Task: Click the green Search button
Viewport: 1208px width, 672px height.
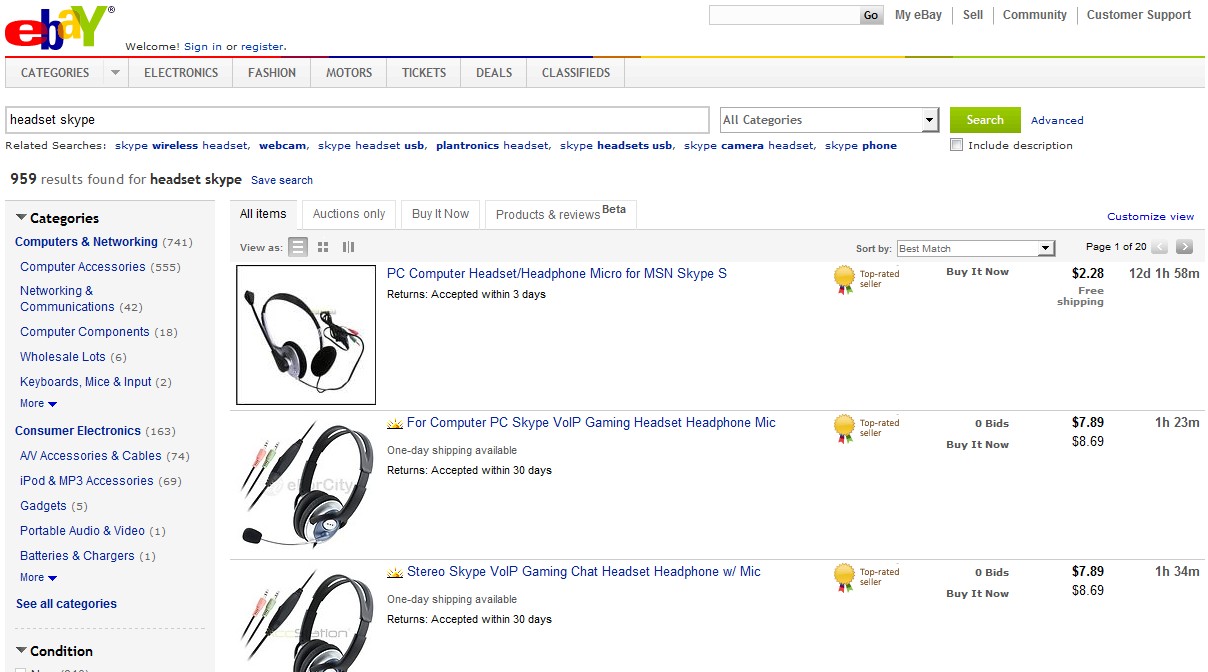Action: pos(985,120)
